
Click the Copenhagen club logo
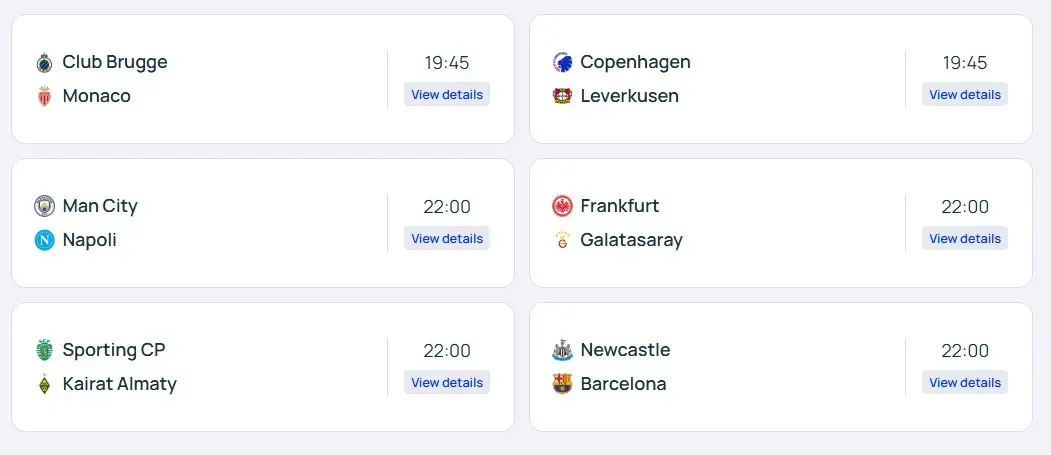(562, 63)
